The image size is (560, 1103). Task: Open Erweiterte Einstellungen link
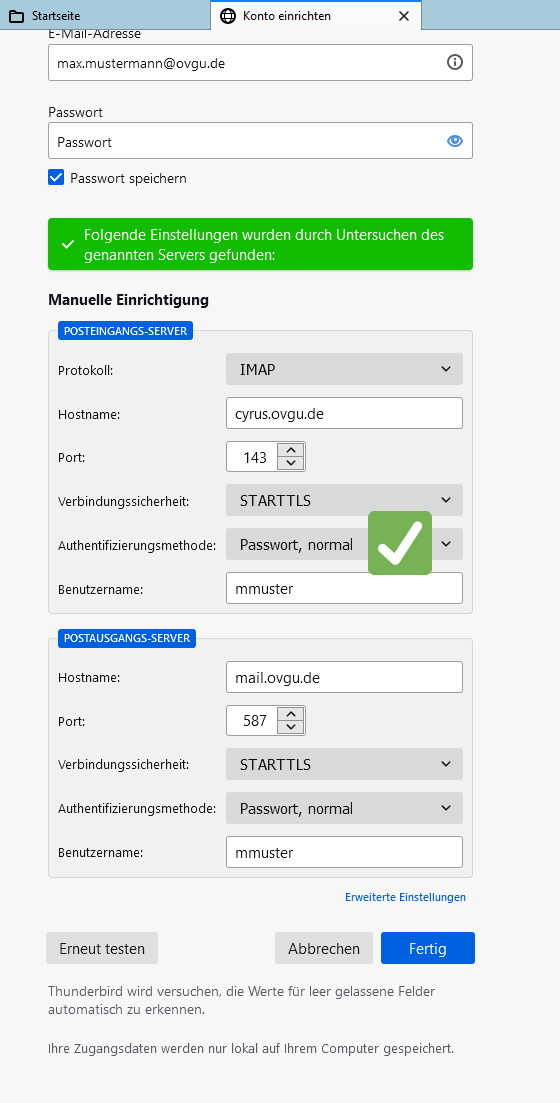pos(405,897)
